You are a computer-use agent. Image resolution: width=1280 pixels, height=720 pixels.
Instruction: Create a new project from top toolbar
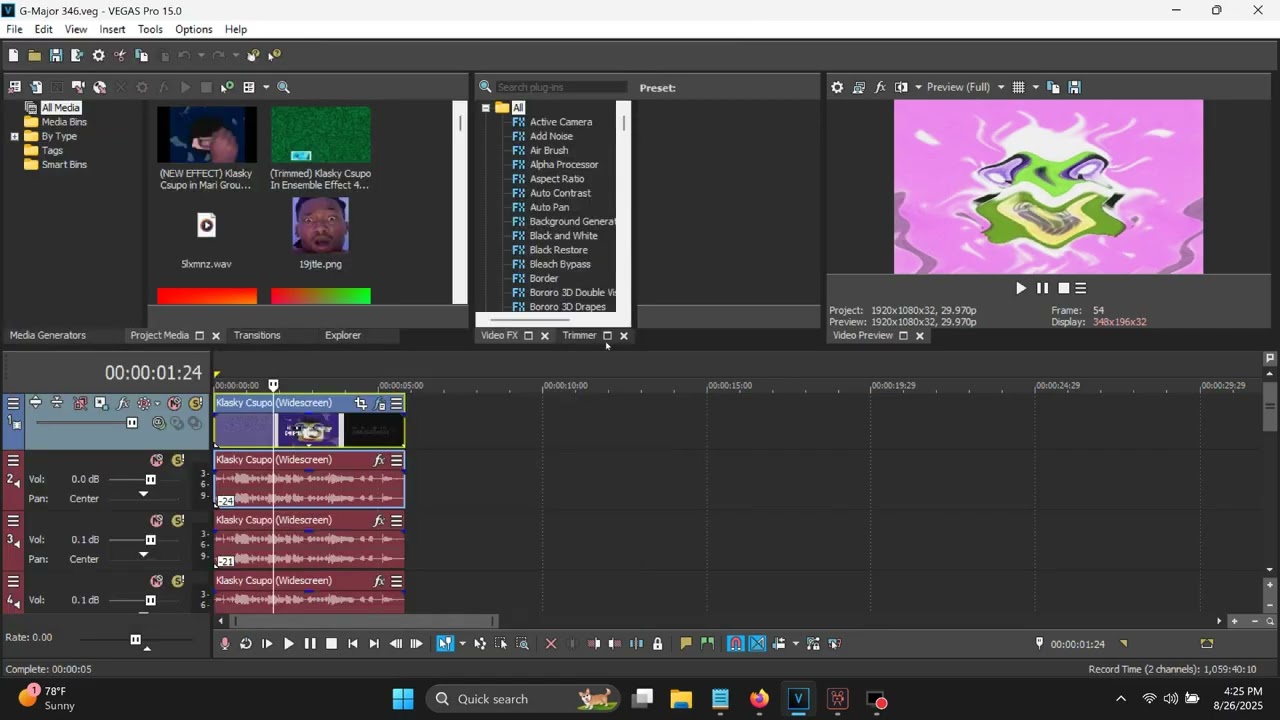(x=14, y=56)
